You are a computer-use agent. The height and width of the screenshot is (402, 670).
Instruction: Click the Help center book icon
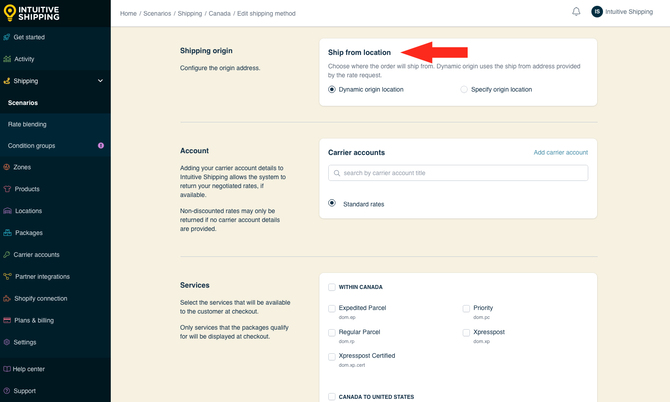6,369
